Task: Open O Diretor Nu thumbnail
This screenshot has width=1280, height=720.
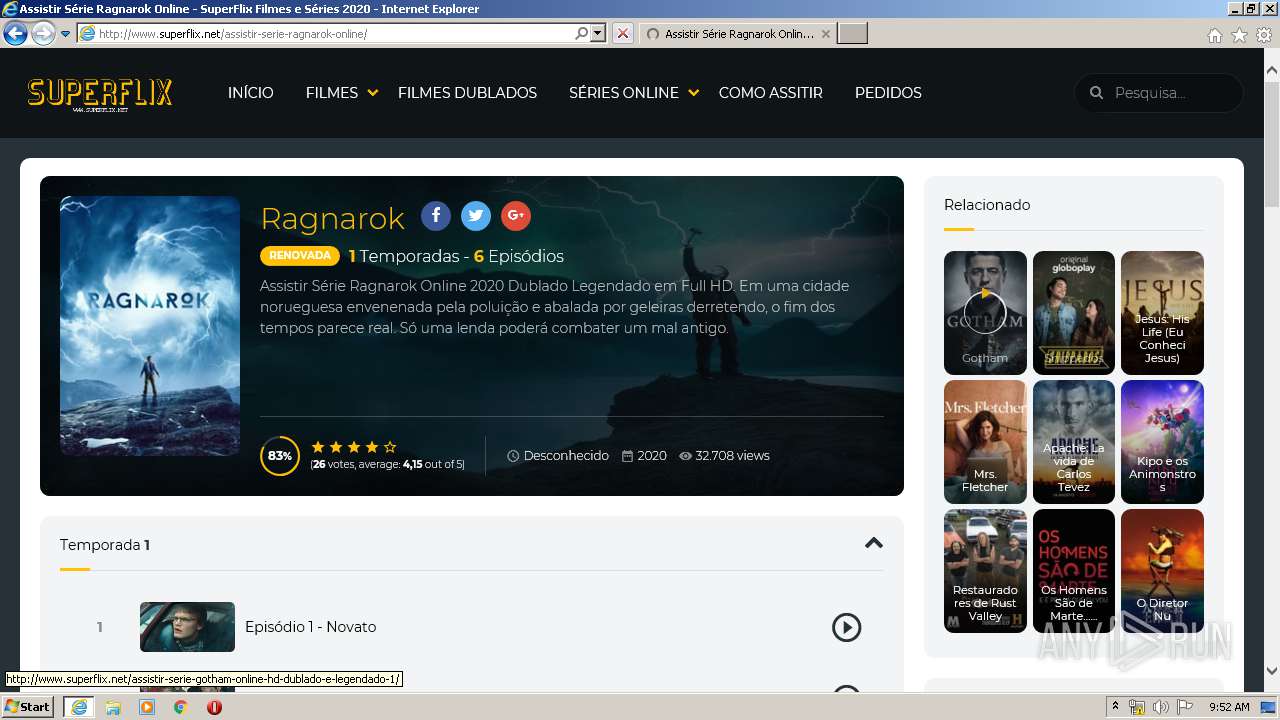Action: [x=1162, y=571]
